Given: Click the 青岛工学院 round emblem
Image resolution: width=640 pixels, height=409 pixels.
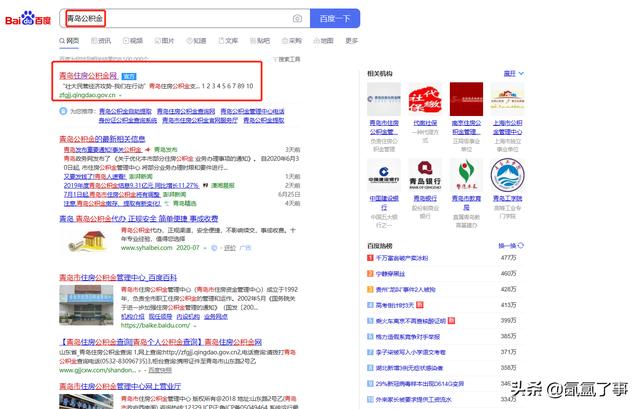Looking at the screenshot, I should 507,175.
